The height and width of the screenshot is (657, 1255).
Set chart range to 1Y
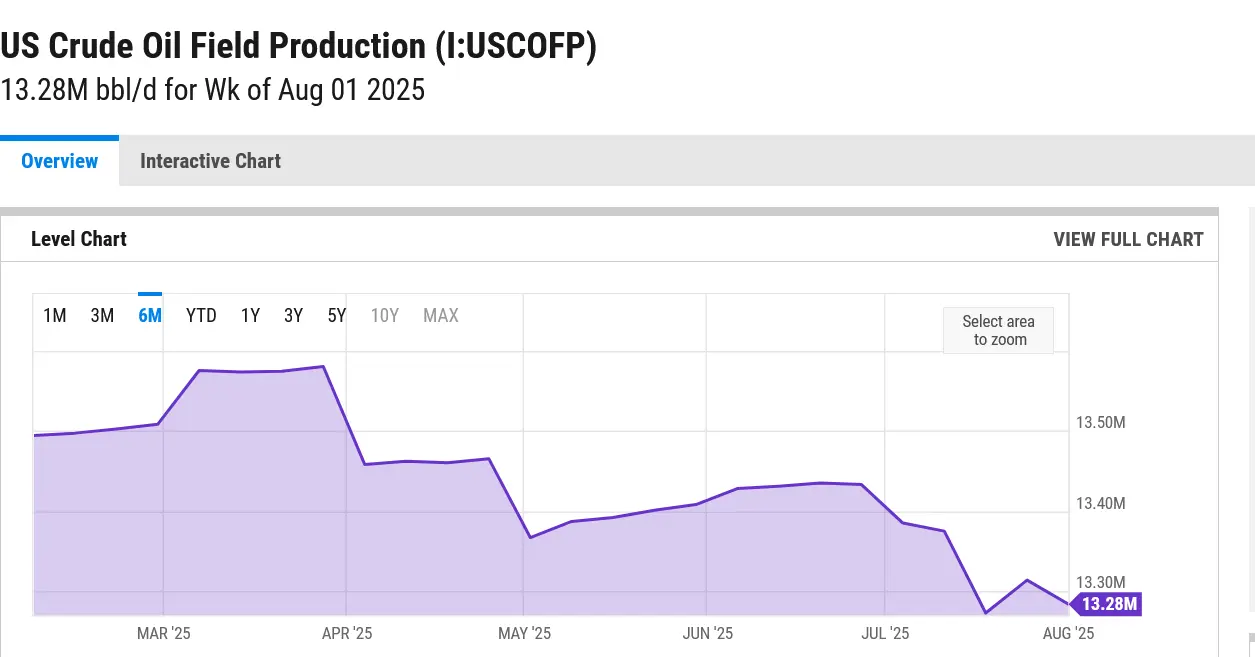coord(250,316)
